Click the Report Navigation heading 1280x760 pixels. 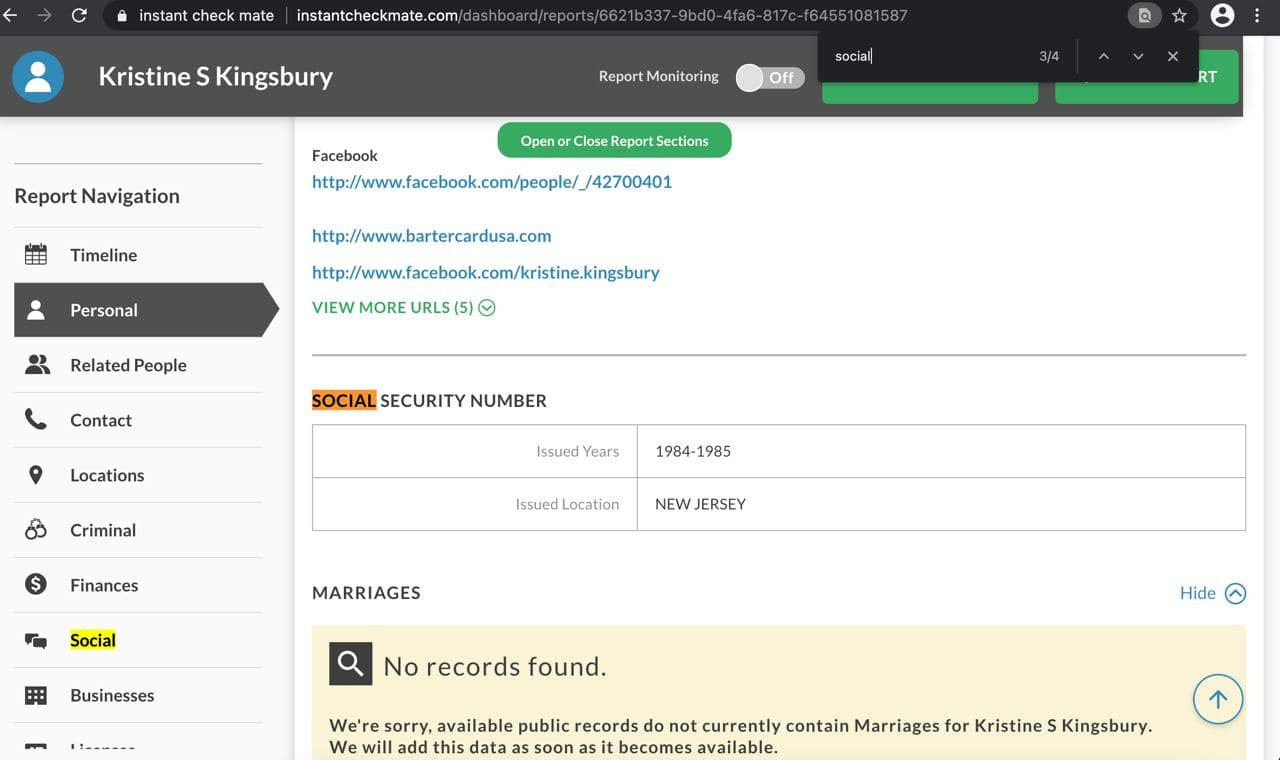[x=97, y=196]
